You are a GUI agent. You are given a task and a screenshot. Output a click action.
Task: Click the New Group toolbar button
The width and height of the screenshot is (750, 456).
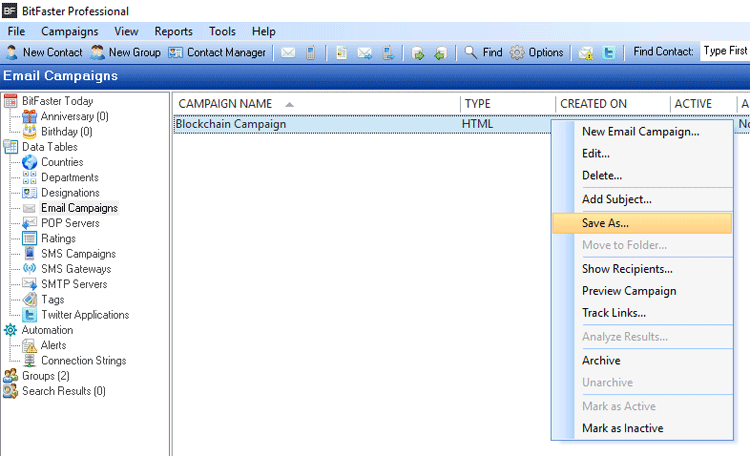click(x=125, y=52)
